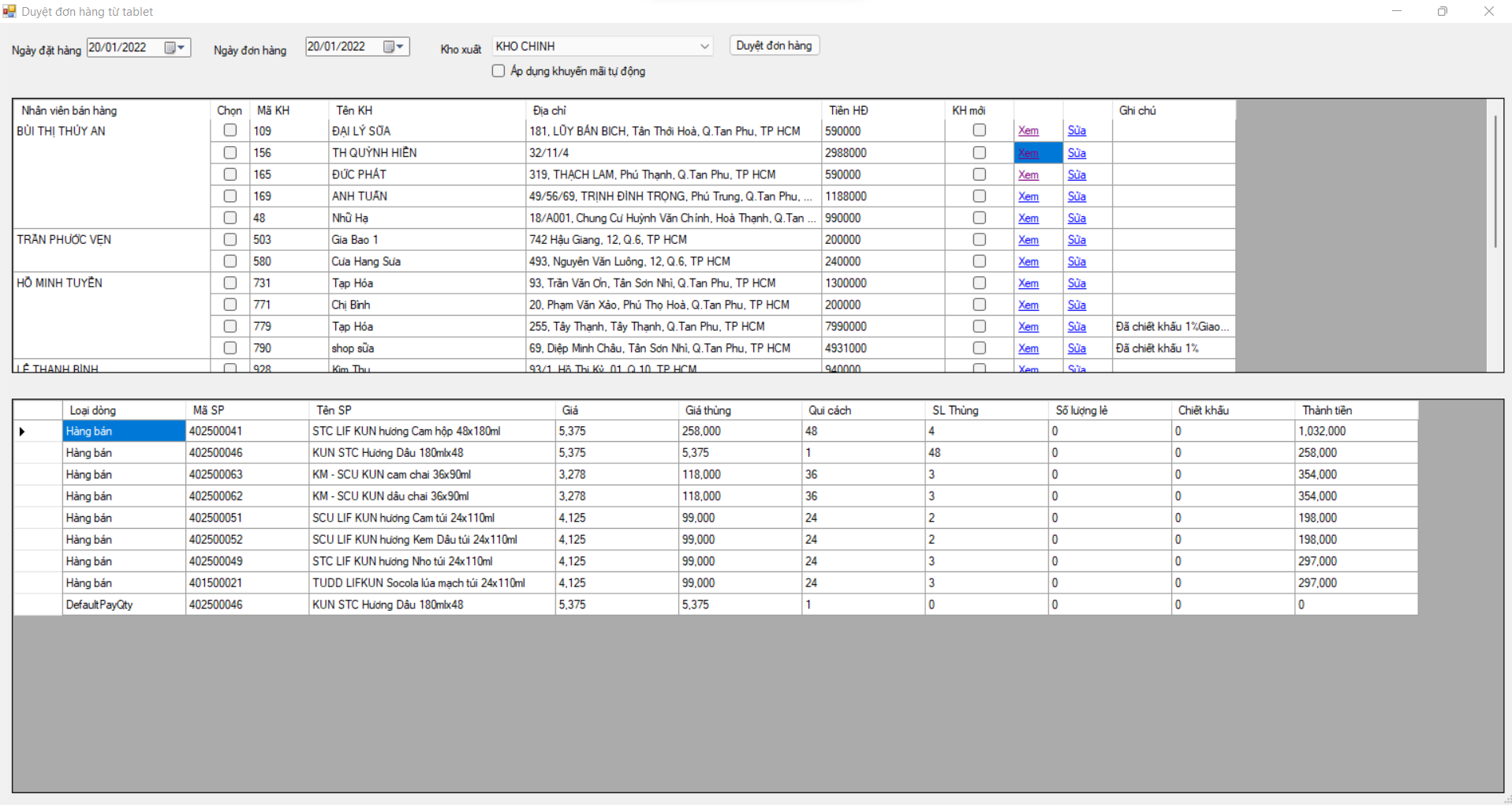Viewport: 1512px width, 805px height.
Task: Tick Chọn checkbox for Gia Bao 1
Action: pyautogui.click(x=230, y=239)
